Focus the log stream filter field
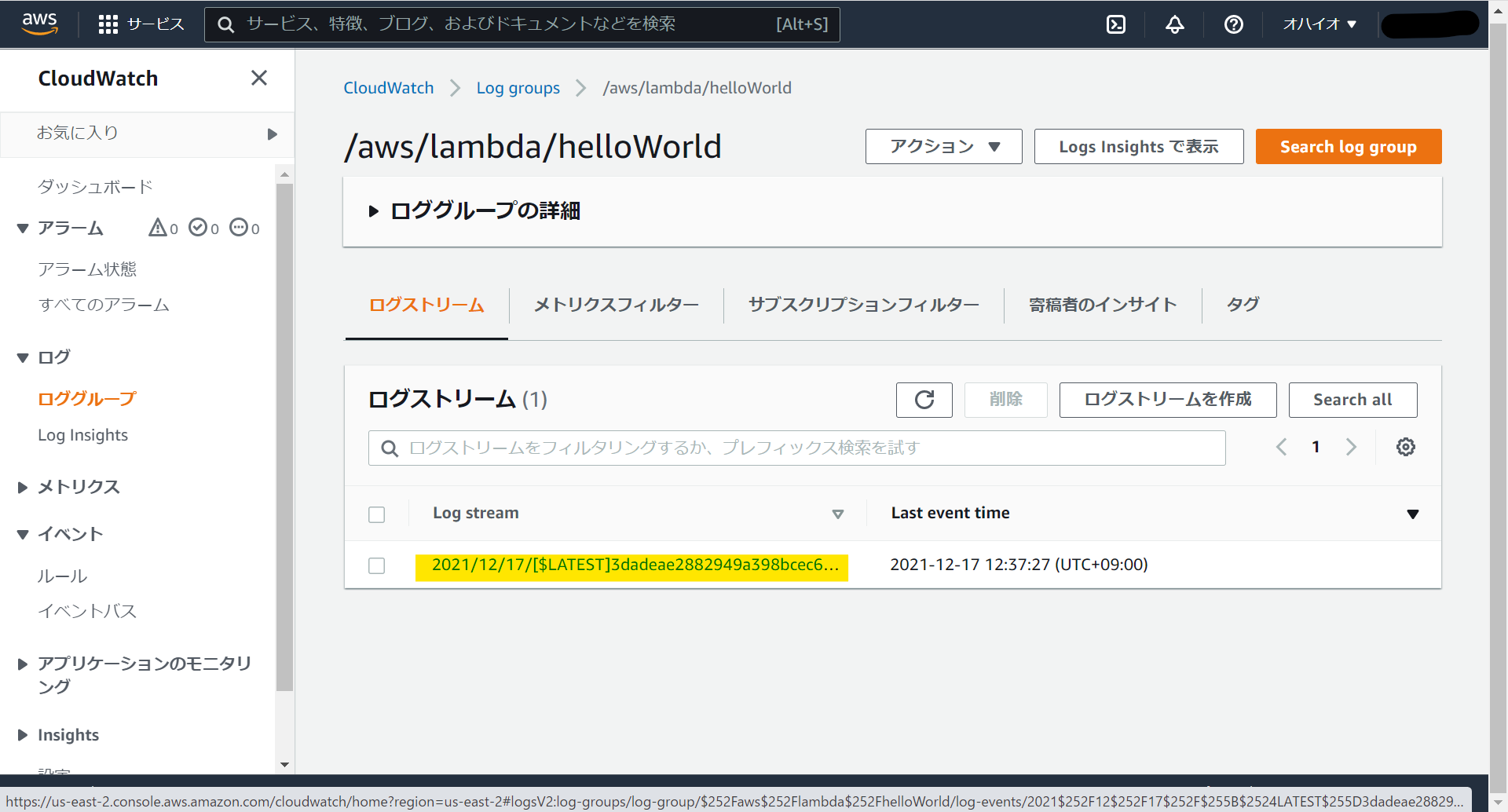This screenshot has height=812, width=1508. tap(797, 448)
